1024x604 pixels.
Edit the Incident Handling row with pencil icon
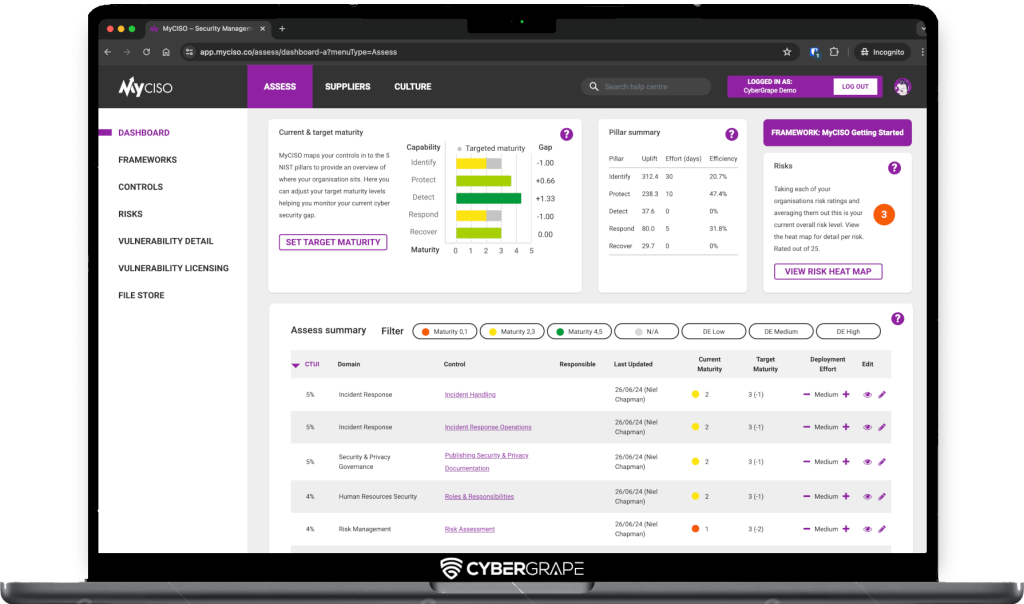882,395
